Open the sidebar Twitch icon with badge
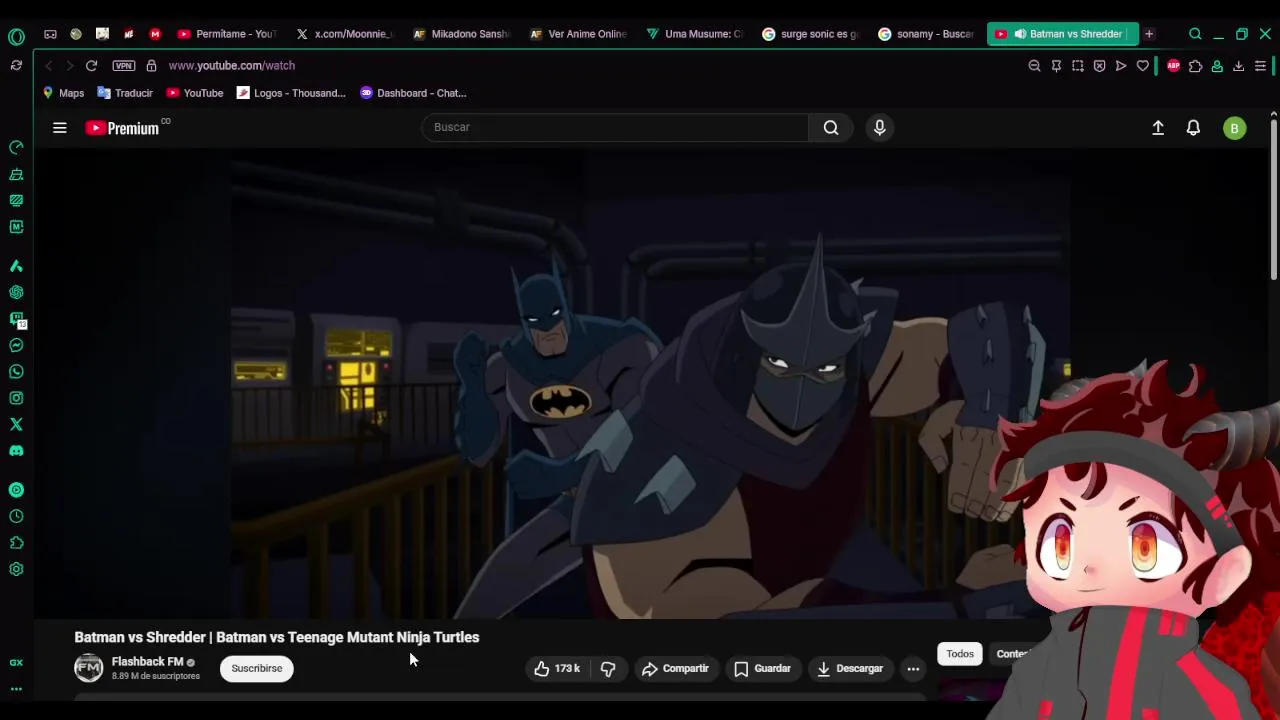The image size is (1280, 720). tap(16, 320)
